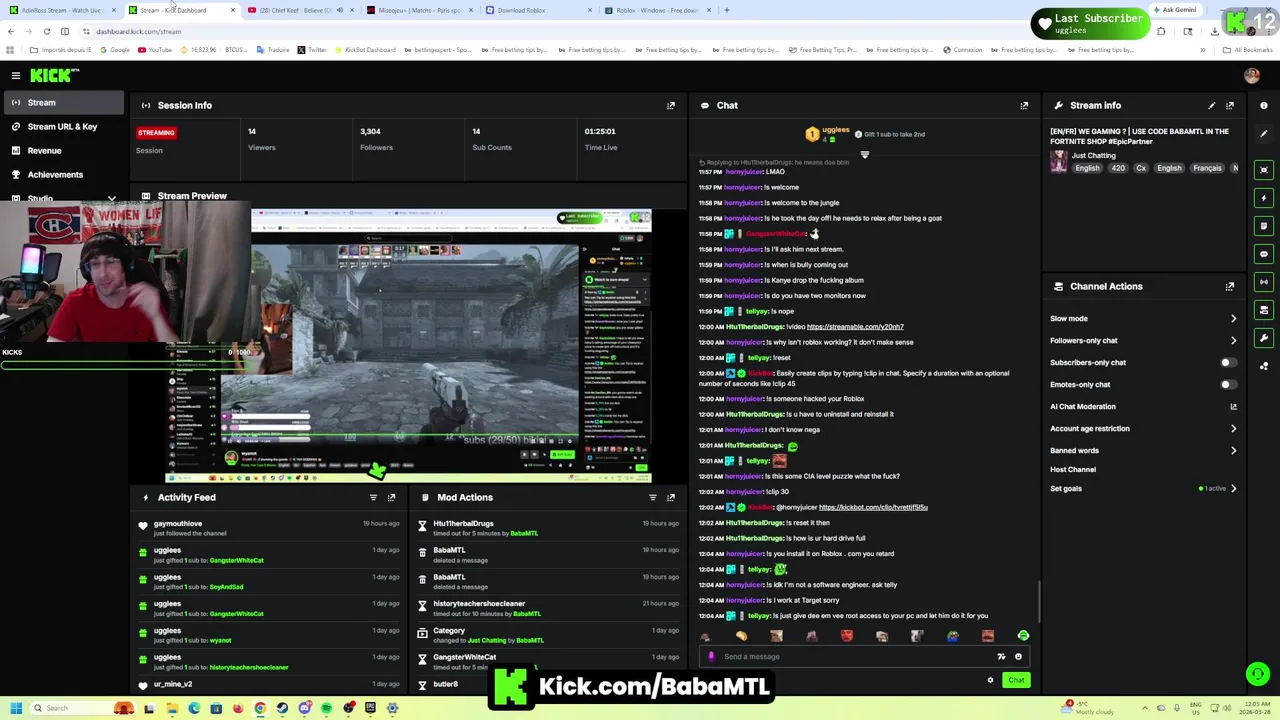Toggle lightning bolt widget in right rail
This screenshot has height=720, width=1280.
1264,198
